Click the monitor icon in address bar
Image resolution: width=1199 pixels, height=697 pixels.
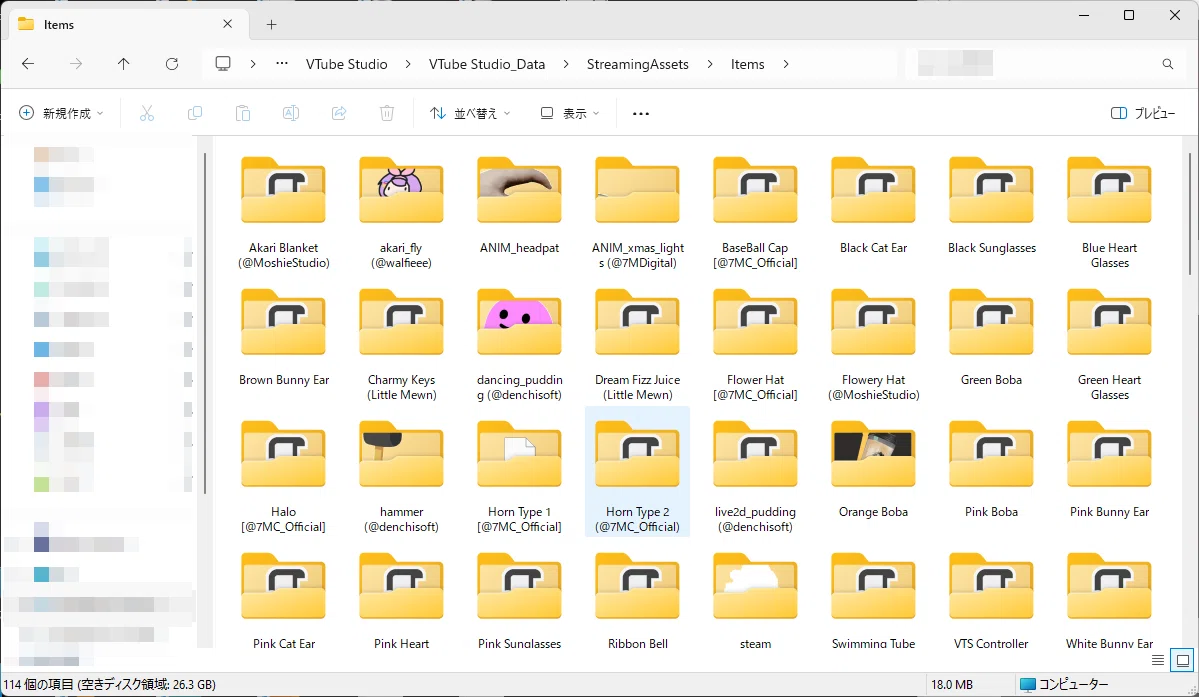[223, 64]
